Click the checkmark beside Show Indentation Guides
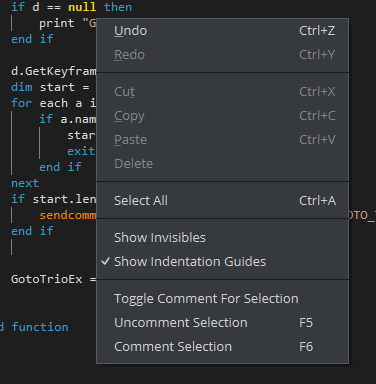376x384 pixels. 105,261
